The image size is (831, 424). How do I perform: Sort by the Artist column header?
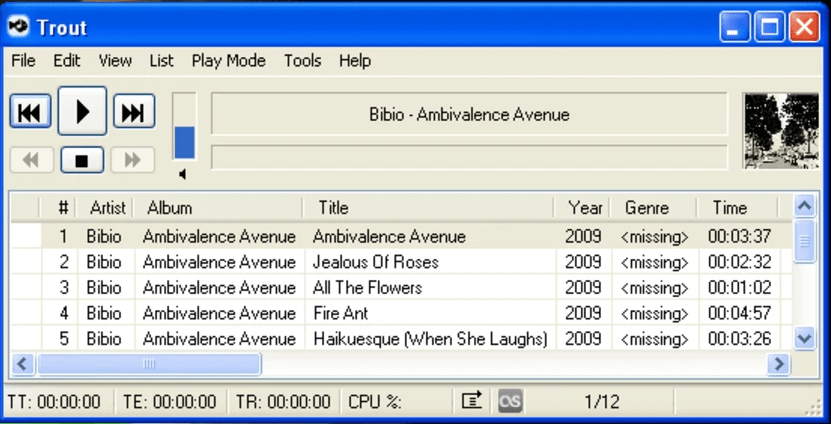pyautogui.click(x=104, y=207)
